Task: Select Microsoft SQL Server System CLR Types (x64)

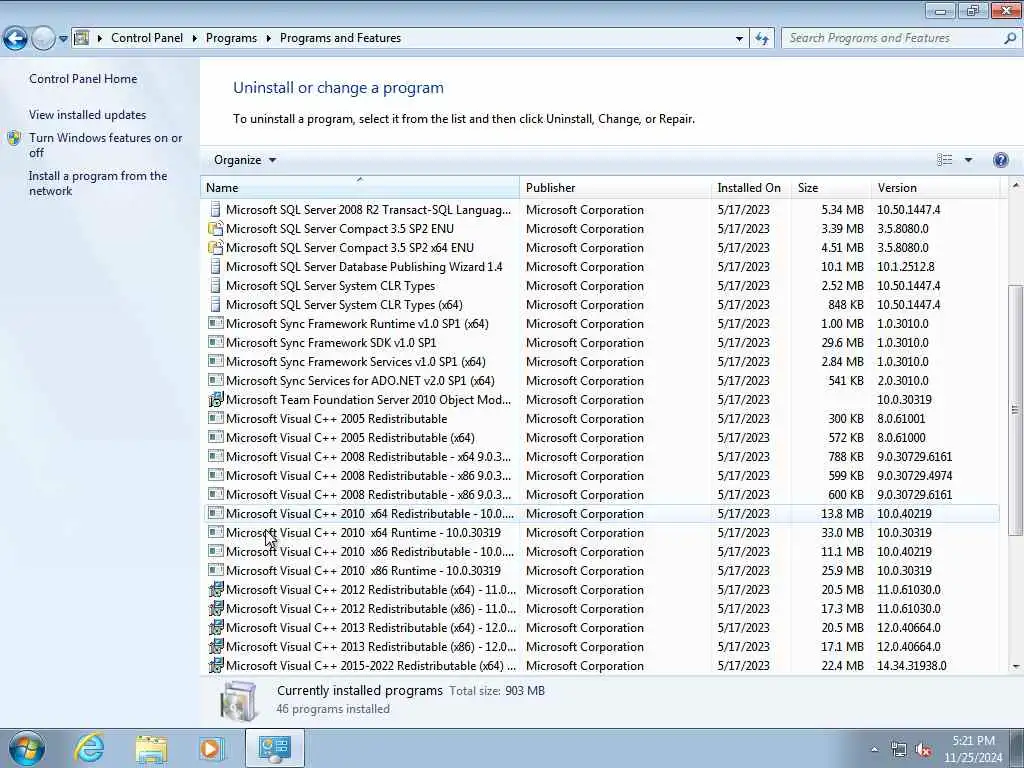Action: tap(601, 305)
